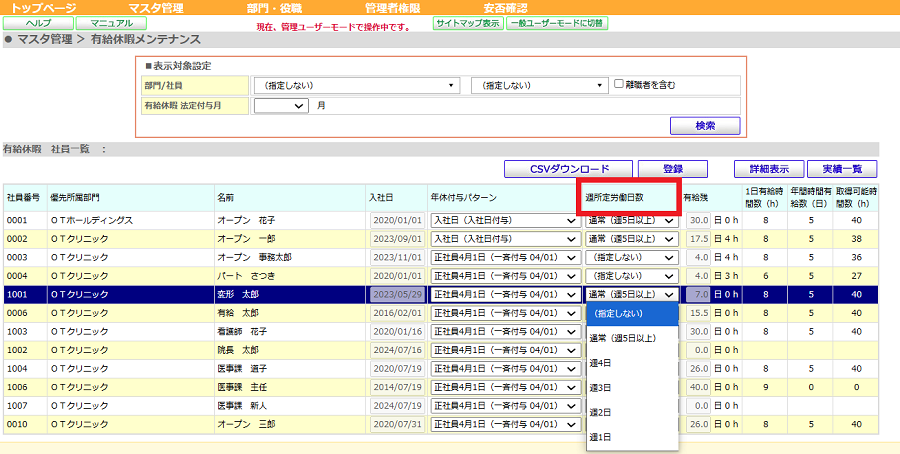900x454 pixels.
Task: Click the ヘルプ button
Action: (38, 23)
